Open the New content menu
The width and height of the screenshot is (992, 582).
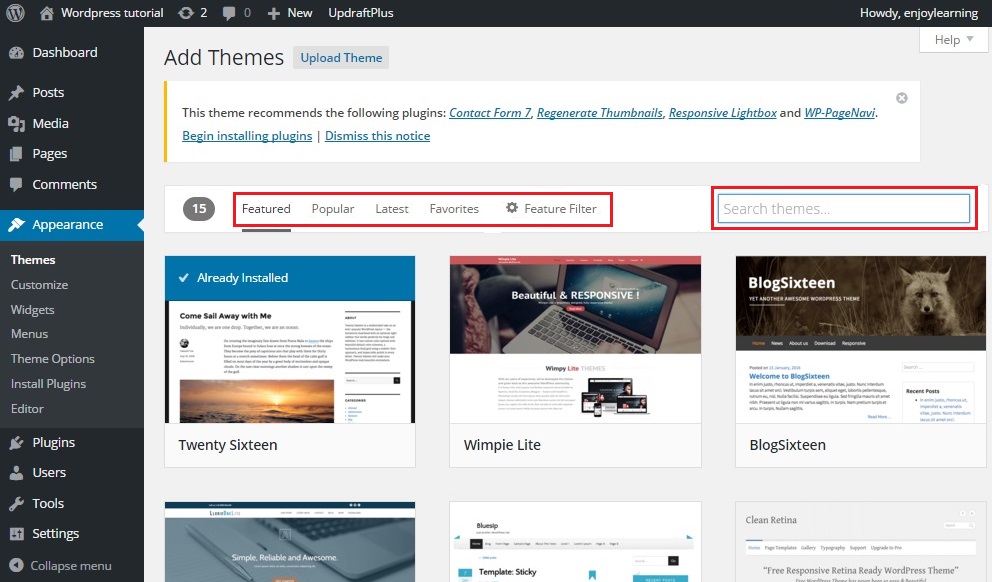click(290, 13)
